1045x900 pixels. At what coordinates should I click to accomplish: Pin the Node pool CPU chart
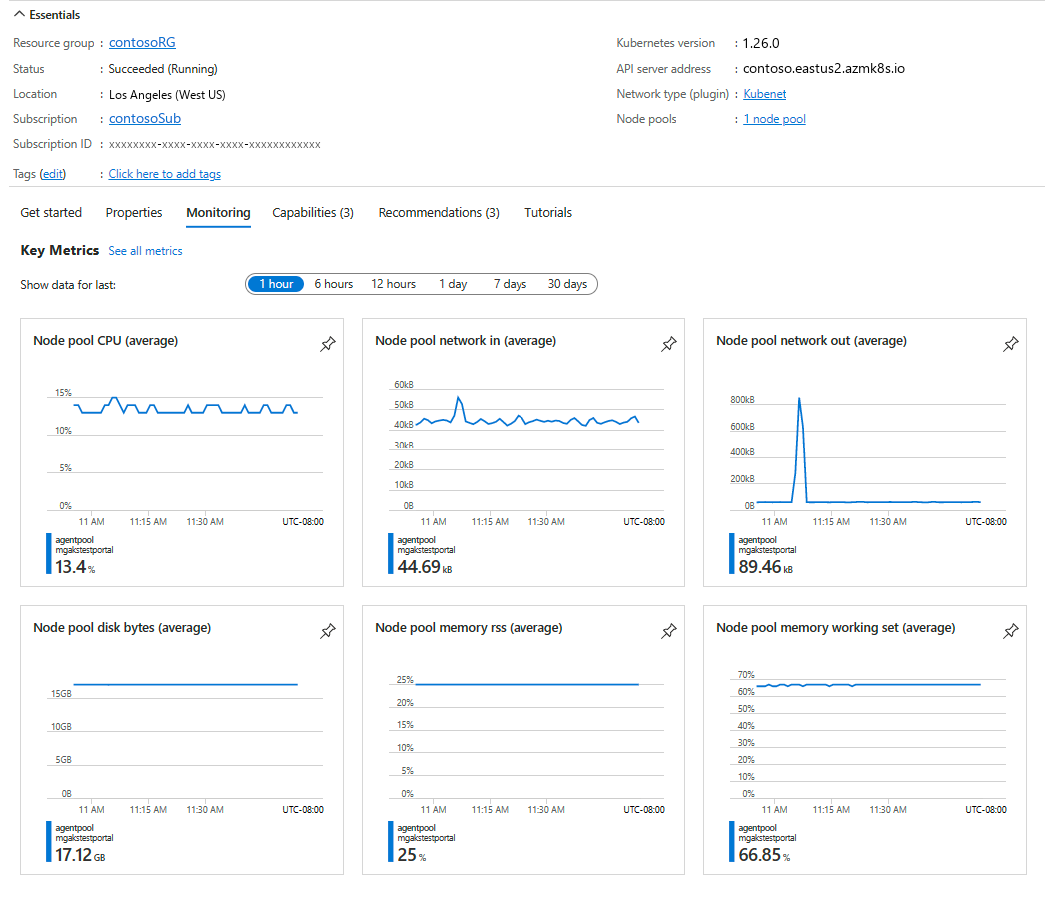click(327, 344)
